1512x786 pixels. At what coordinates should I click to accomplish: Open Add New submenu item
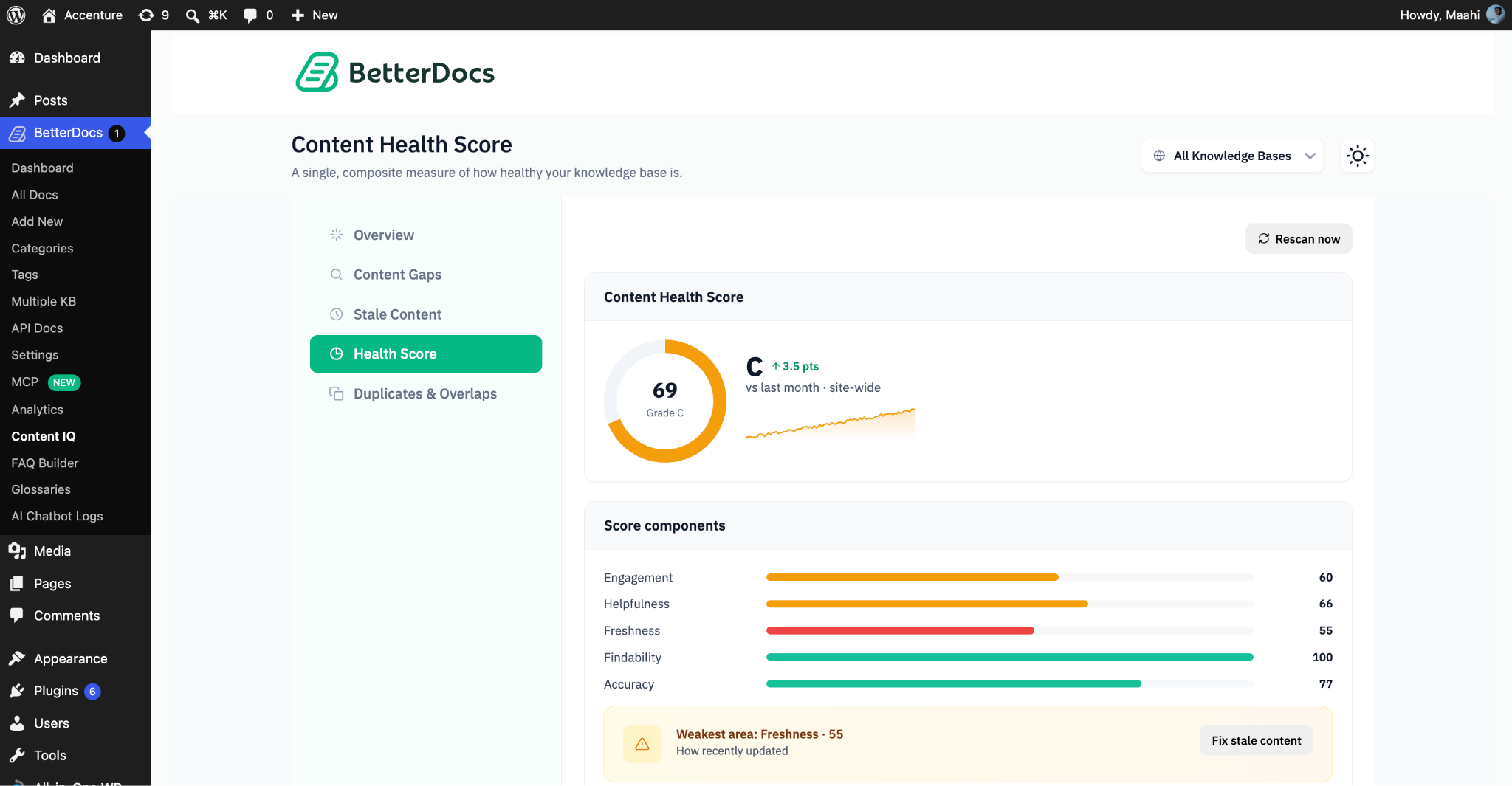(37, 221)
